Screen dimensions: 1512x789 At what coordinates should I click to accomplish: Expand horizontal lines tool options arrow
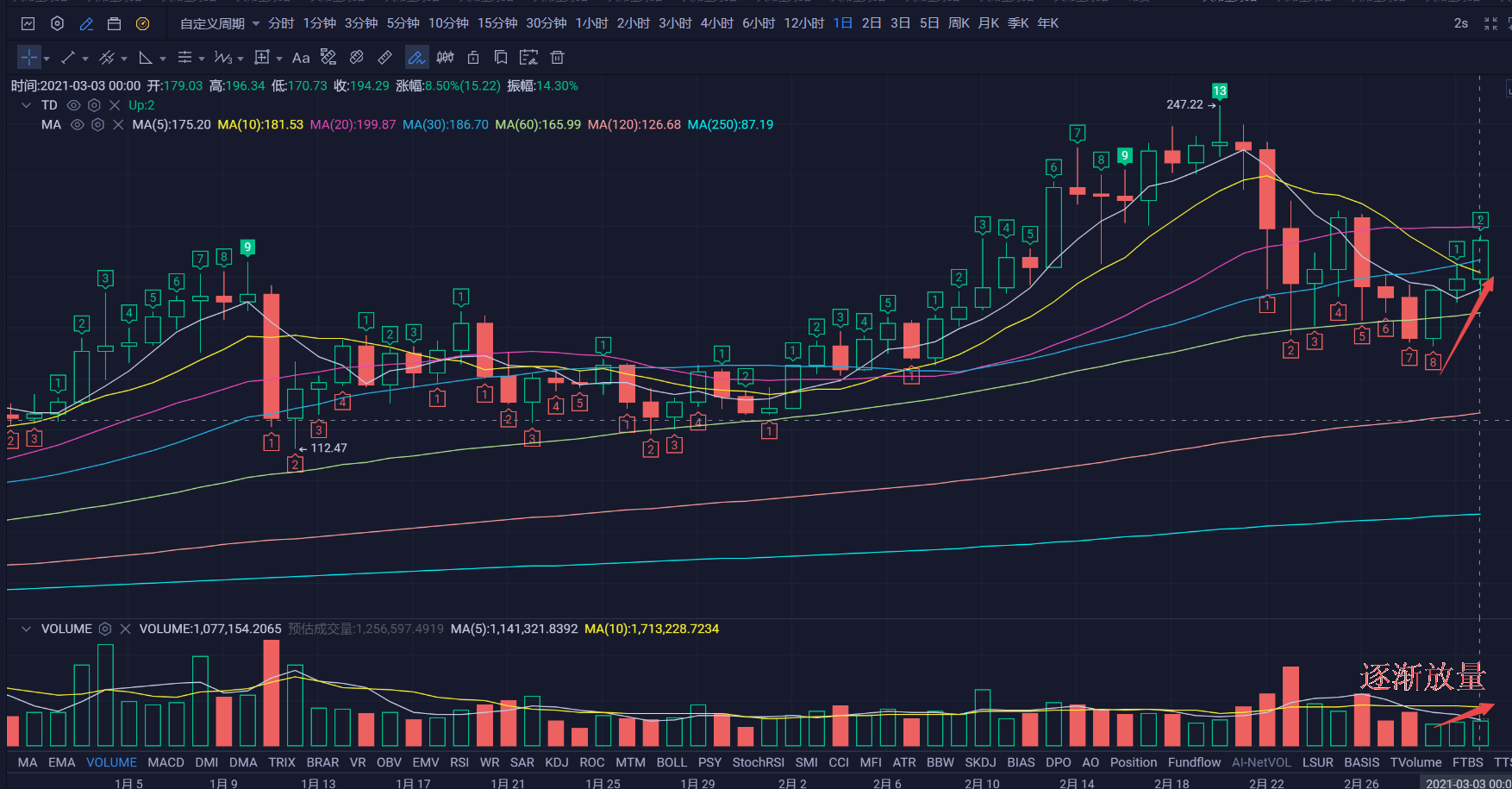202,59
